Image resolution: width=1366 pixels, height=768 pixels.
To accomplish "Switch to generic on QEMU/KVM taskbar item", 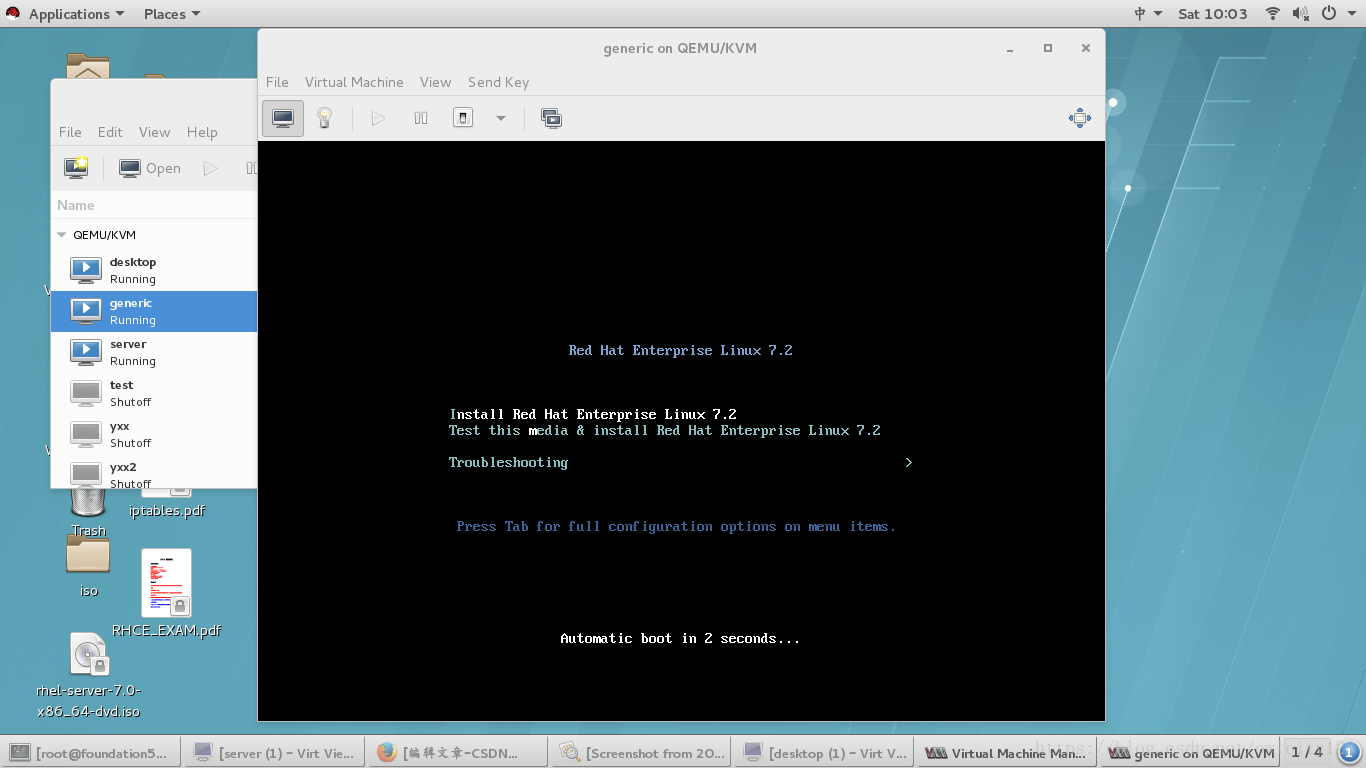I will coord(1191,753).
